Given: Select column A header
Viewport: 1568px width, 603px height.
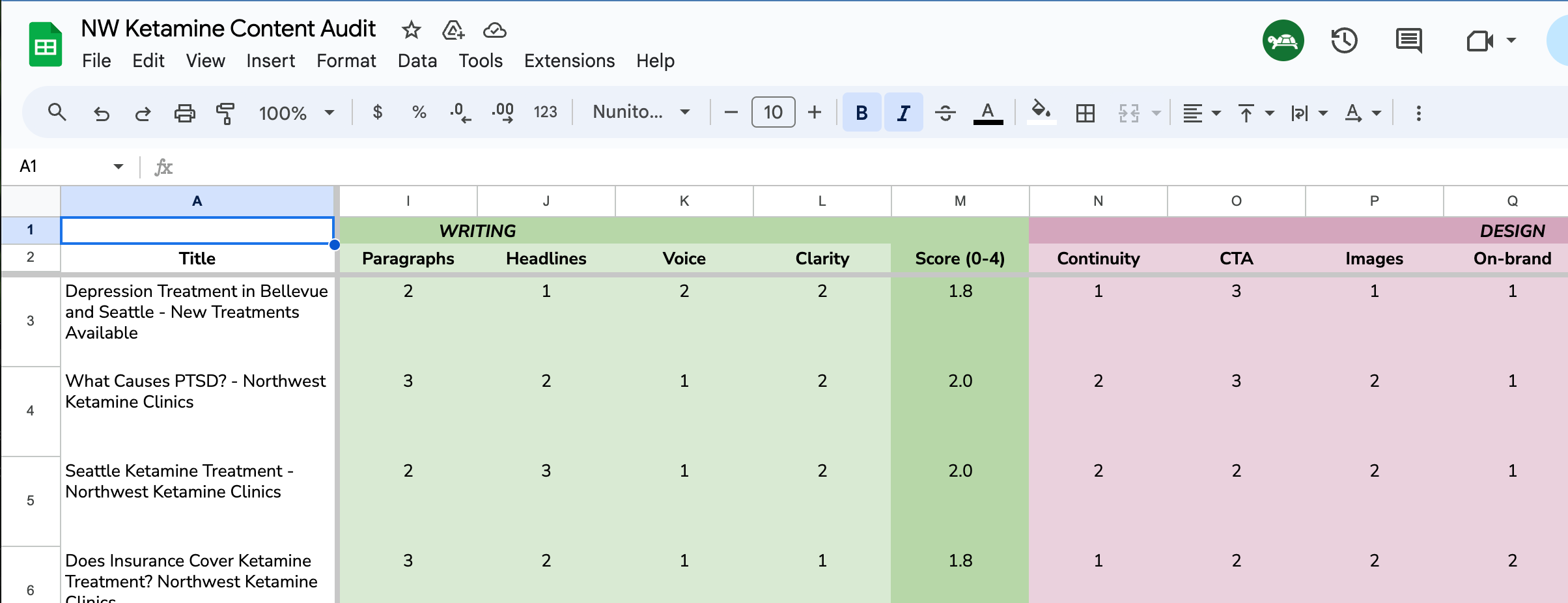Looking at the screenshot, I should (x=197, y=201).
